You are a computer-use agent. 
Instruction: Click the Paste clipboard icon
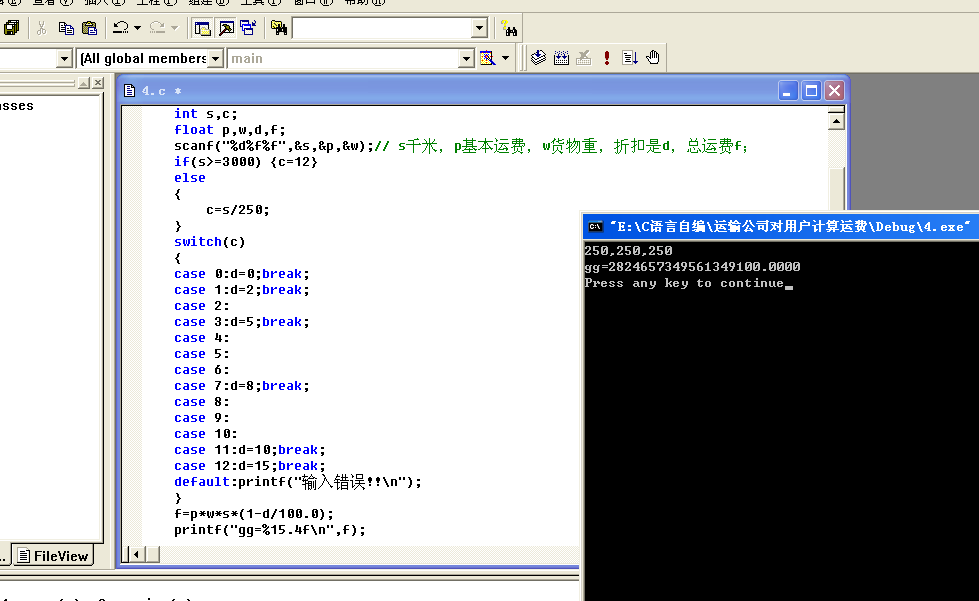coord(89,28)
